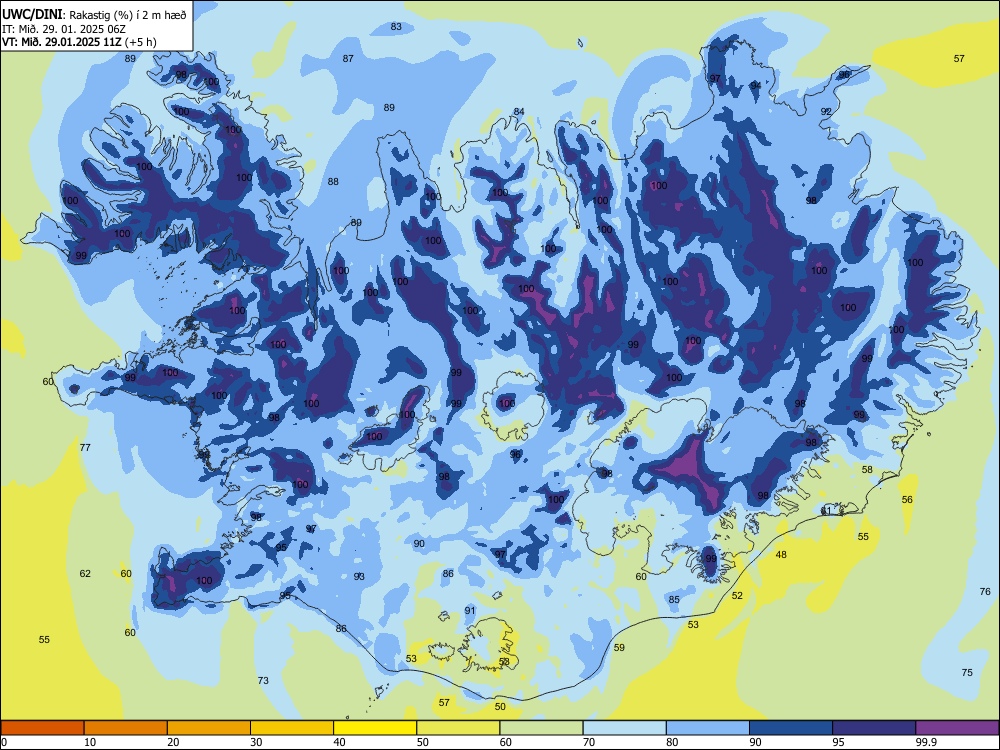Image resolution: width=1000 pixels, height=750 pixels.
Task: Click the map value '48'
Action: [781, 555]
